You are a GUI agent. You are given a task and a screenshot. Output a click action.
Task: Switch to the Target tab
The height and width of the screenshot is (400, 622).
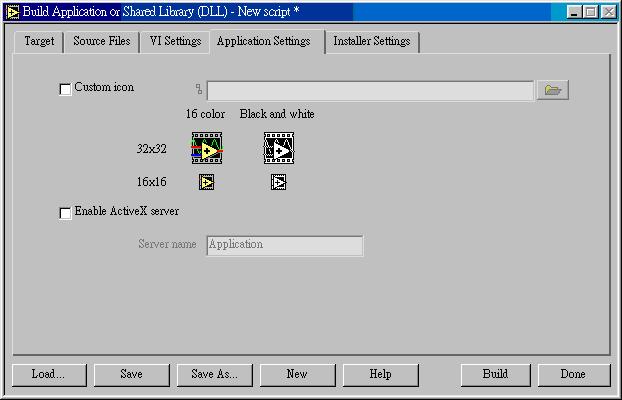click(x=39, y=42)
